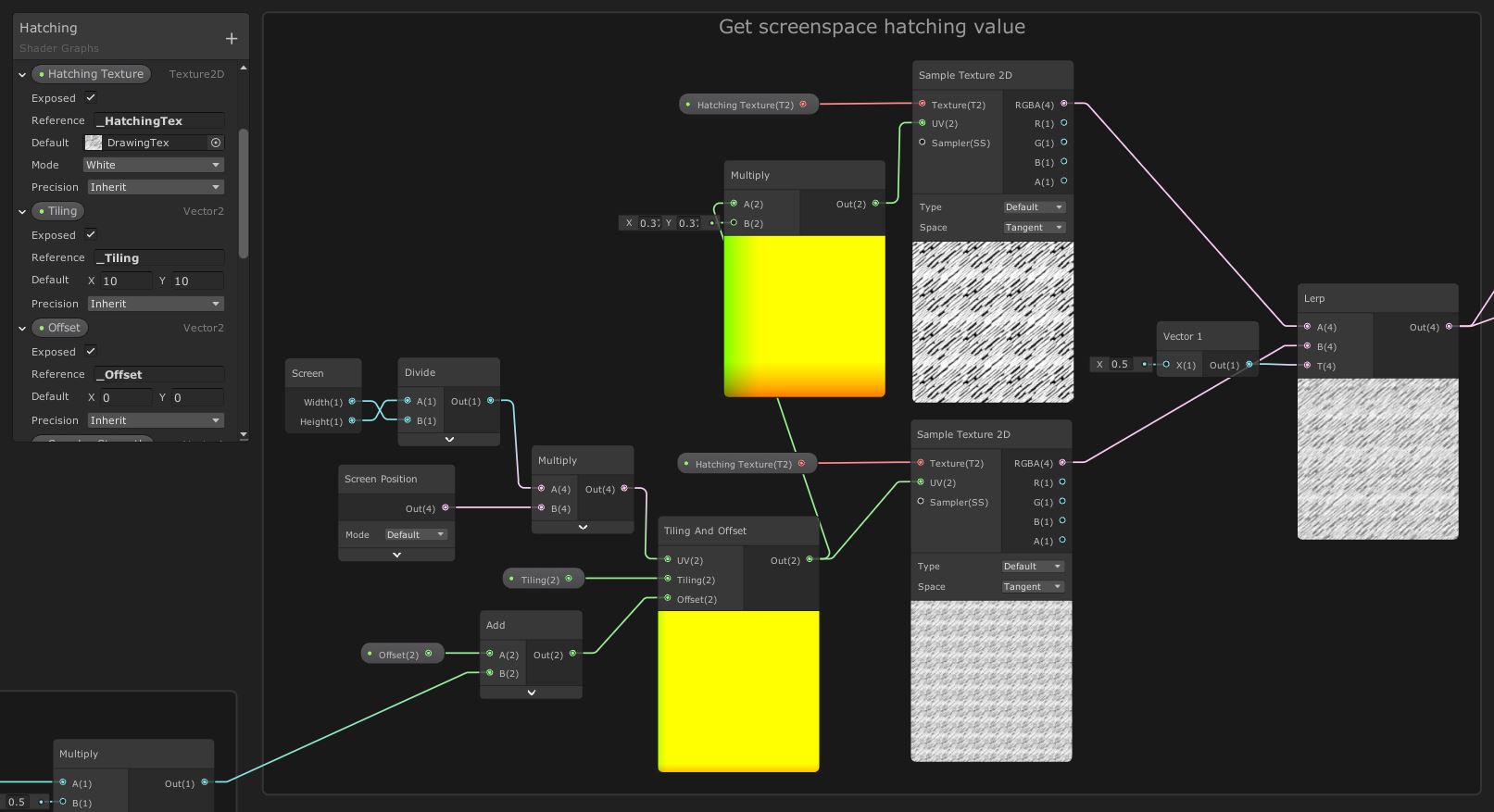Image resolution: width=1494 pixels, height=812 pixels.
Task: Click the Out(1) port of the Vector 1 node
Action: 1249,364
